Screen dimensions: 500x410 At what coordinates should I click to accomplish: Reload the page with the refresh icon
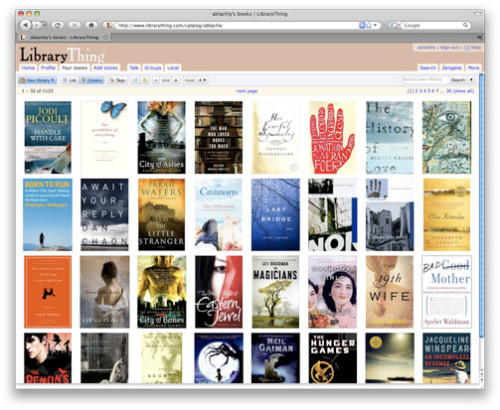pos(58,25)
